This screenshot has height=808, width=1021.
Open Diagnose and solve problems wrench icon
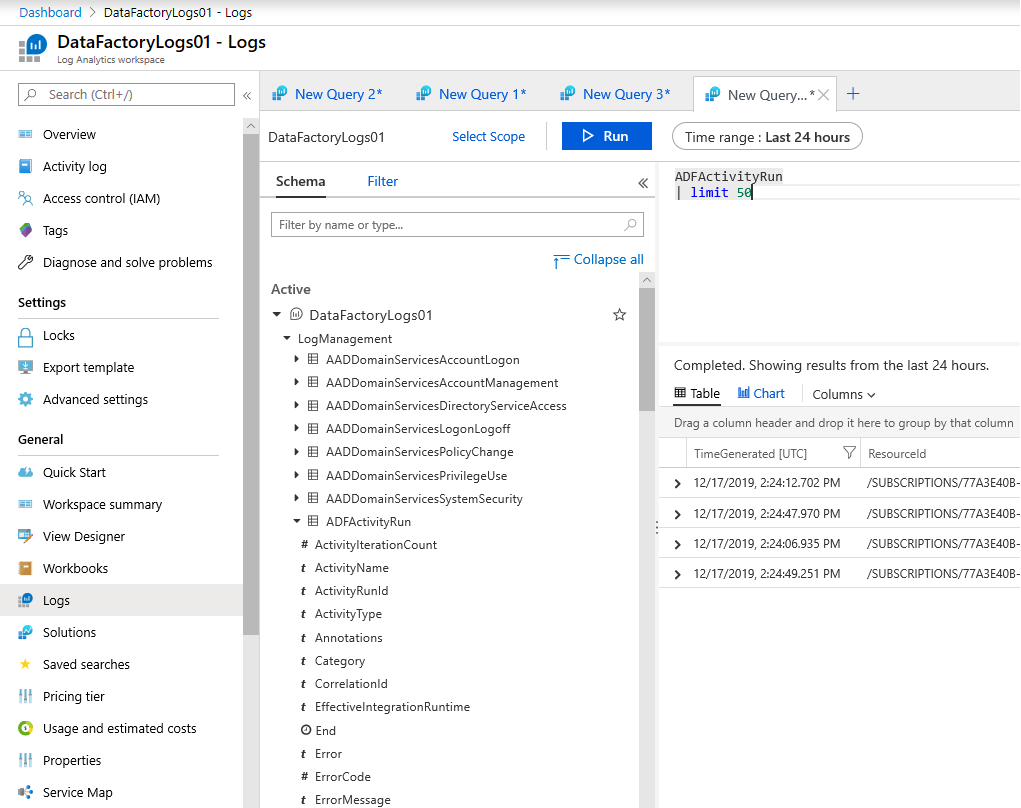(x=26, y=263)
